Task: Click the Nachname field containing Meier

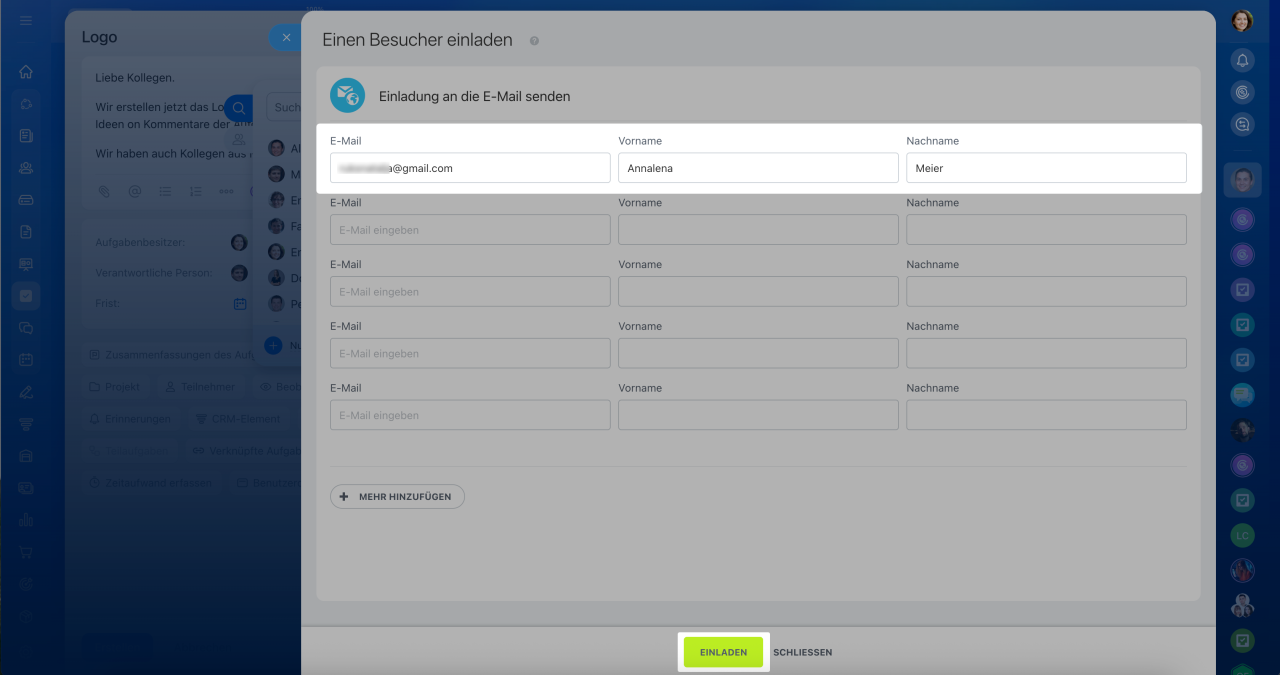Action: [1046, 168]
